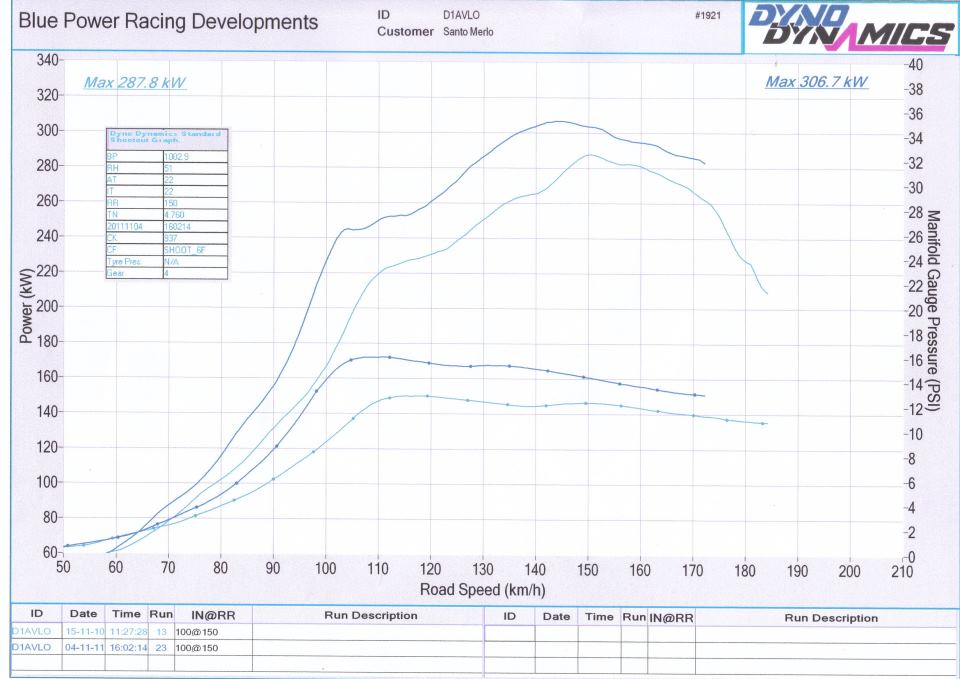Click the ID value 'D1AVLO' in header
Viewport: 960px width, 679px height.
pyautogui.click(x=460, y=16)
